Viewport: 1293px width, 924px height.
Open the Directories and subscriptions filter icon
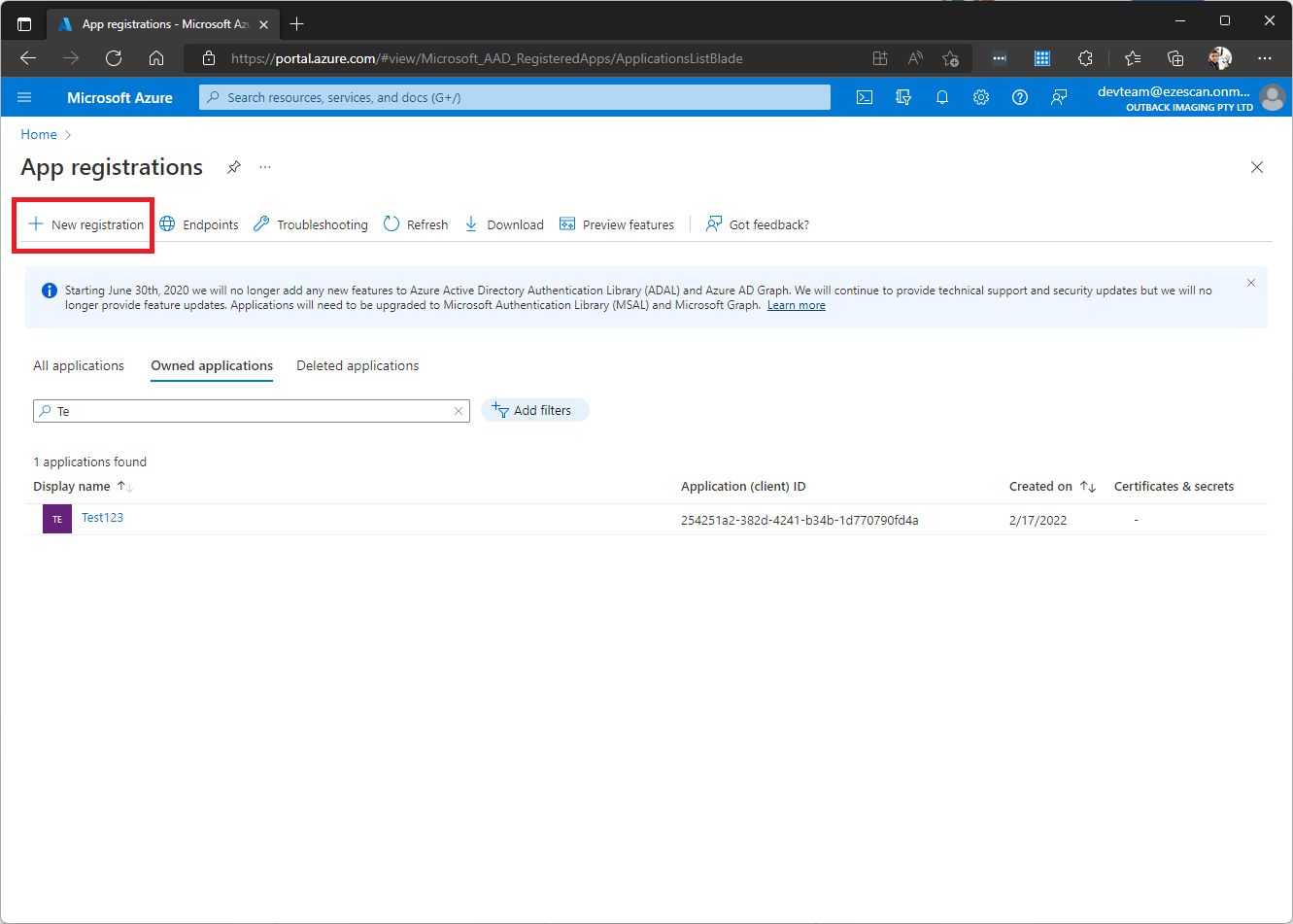pos(903,97)
